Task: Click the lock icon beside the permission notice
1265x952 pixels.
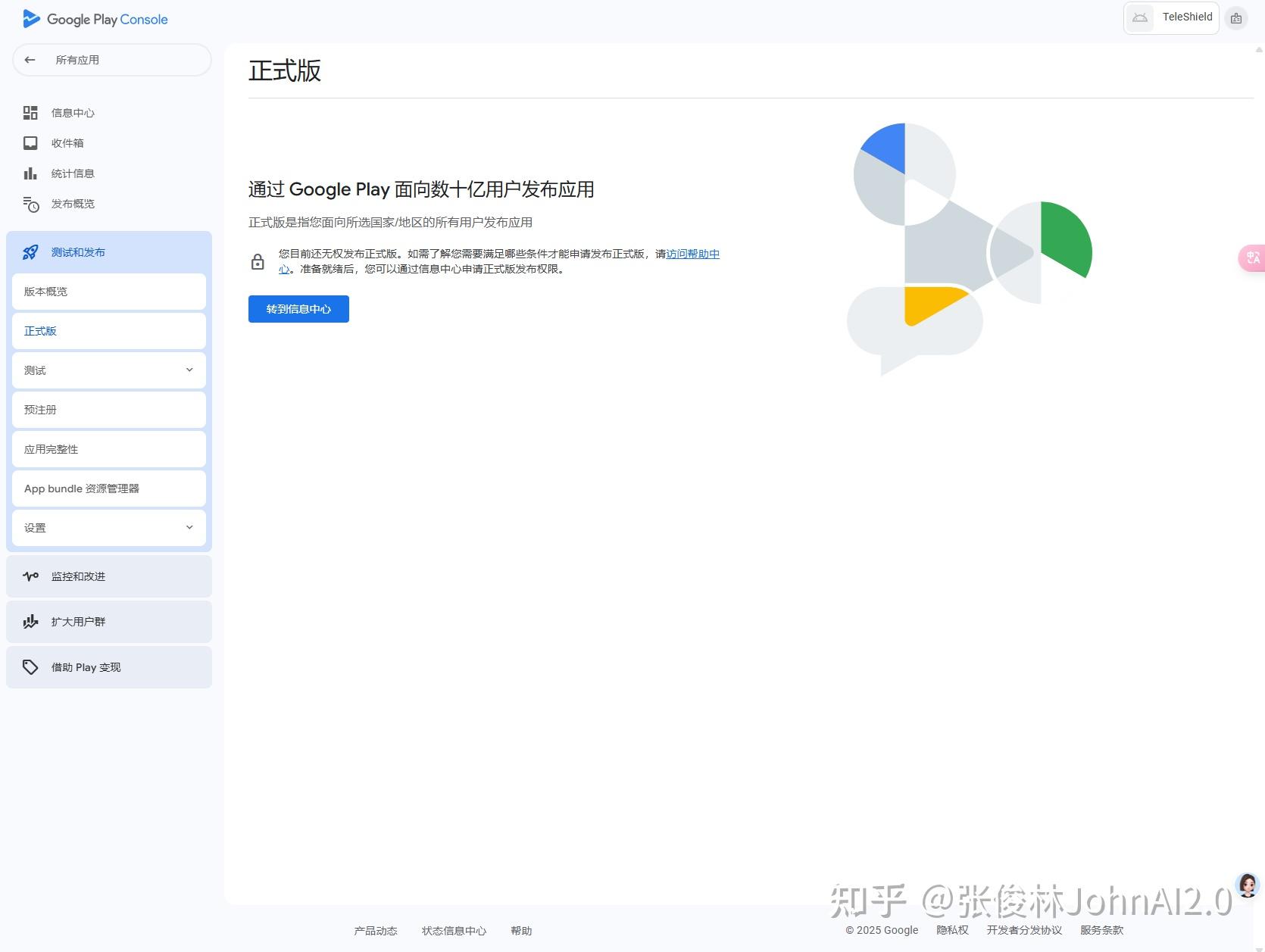Action: pyautogui.click(x=258, y=261)
